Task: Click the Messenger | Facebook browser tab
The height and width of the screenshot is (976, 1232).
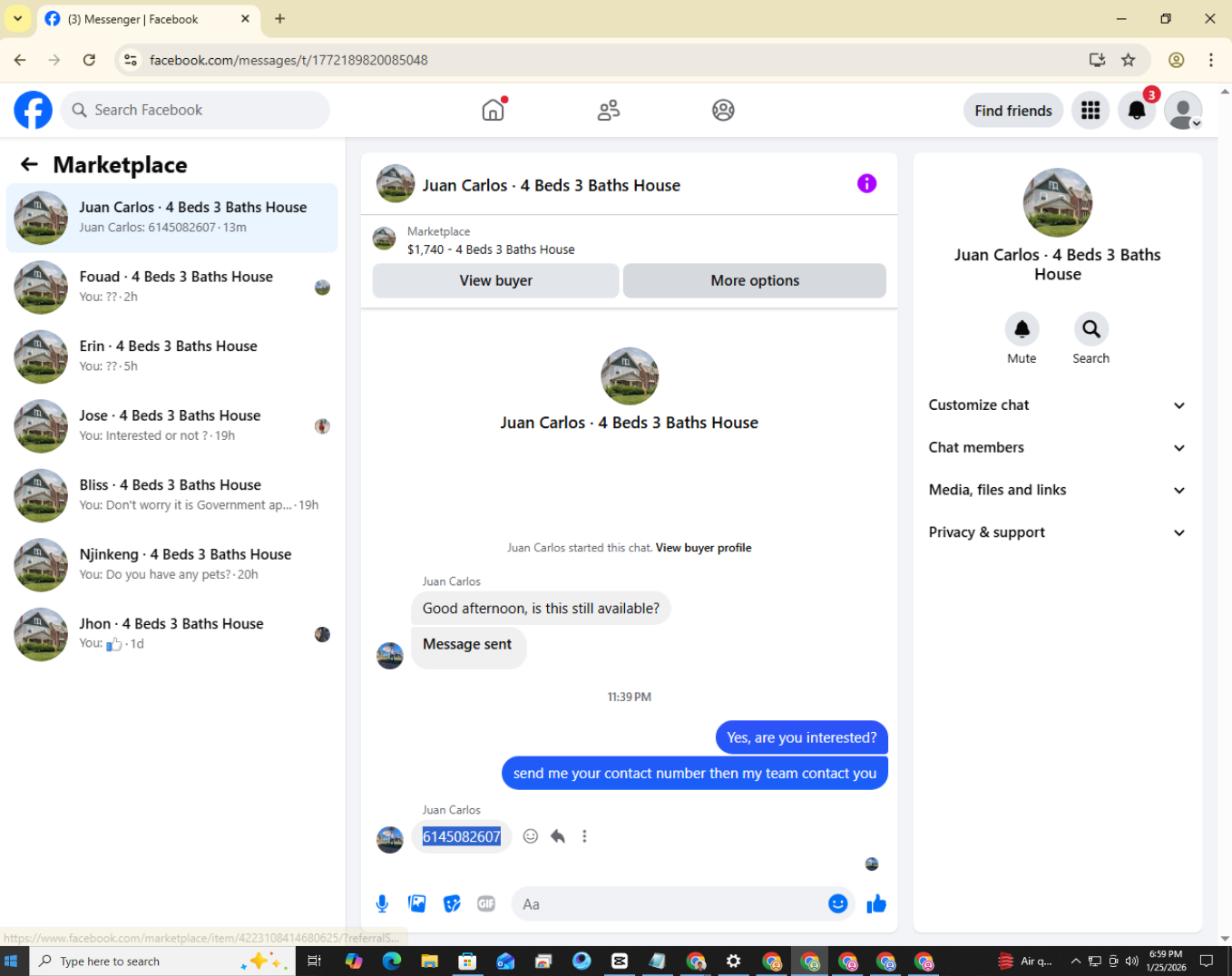Action: (148, 19)
